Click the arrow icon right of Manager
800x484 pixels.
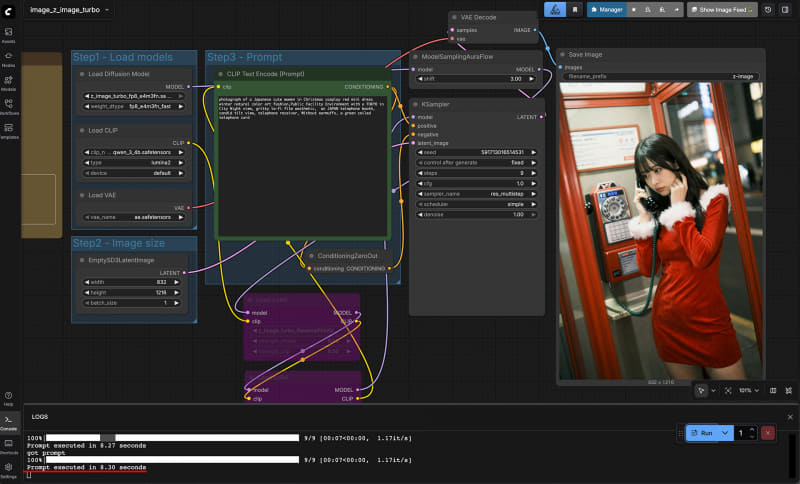pyautogui.click(x=677, y=10)
